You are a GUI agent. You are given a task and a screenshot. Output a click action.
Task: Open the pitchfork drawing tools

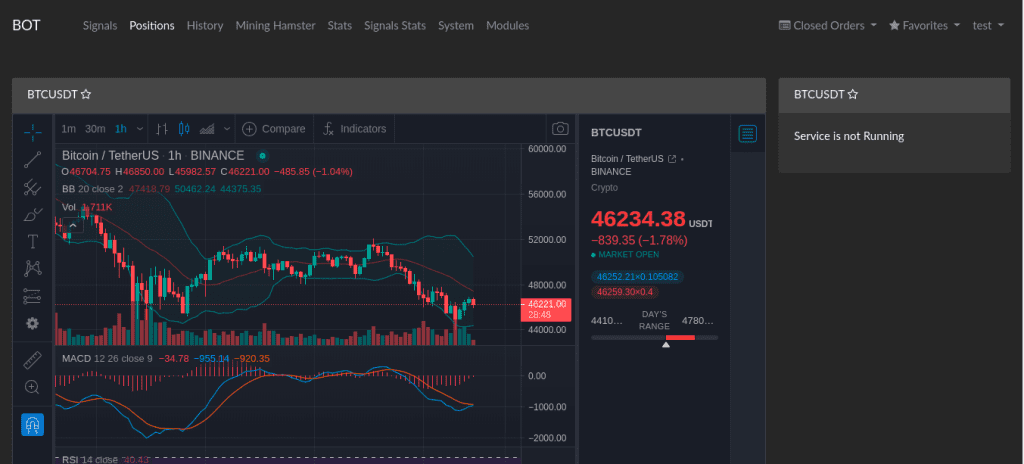click(33, 186)
